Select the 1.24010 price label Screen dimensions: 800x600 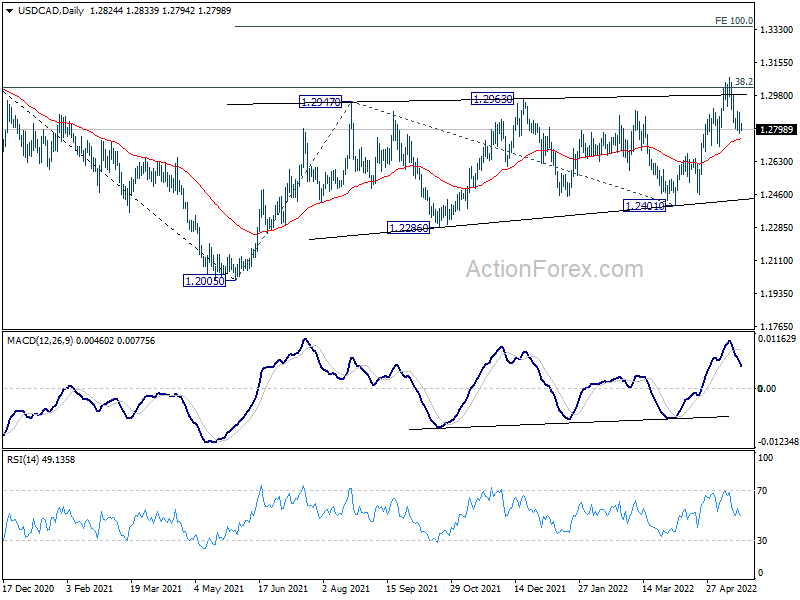coord(645,206)
